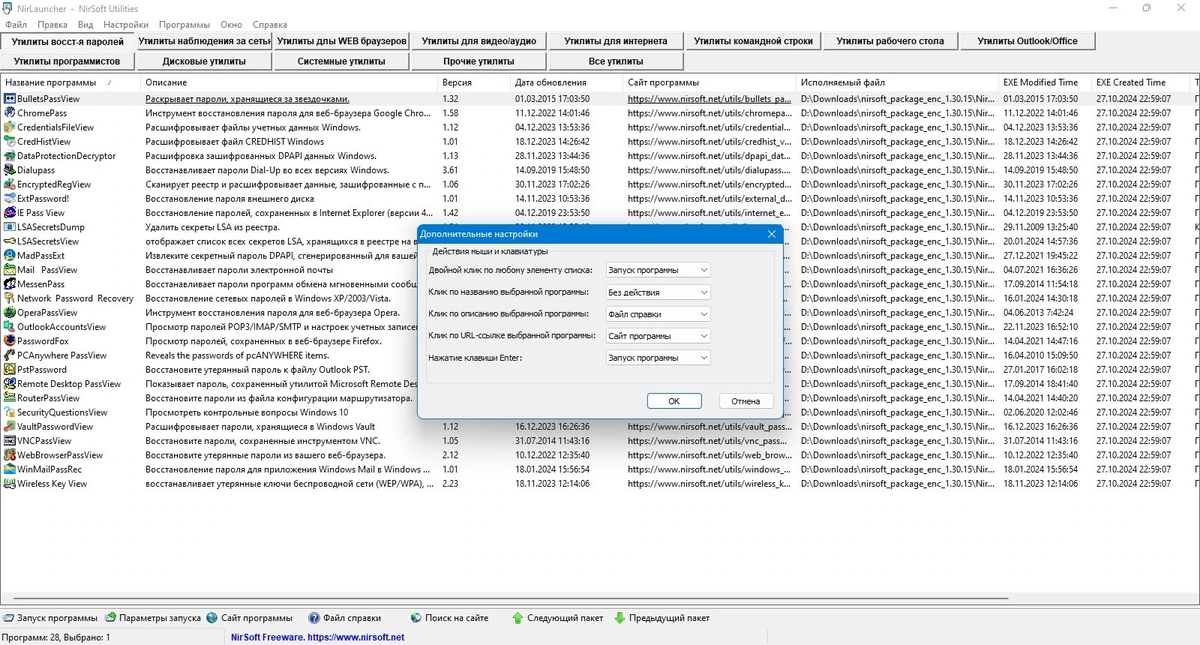
Task: Click the WebBrowserPassView icon
Action: 9,455
